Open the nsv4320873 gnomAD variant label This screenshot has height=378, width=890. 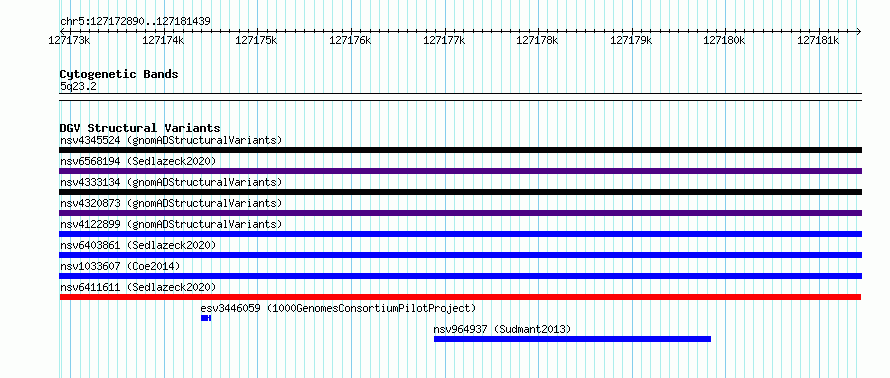171,203
